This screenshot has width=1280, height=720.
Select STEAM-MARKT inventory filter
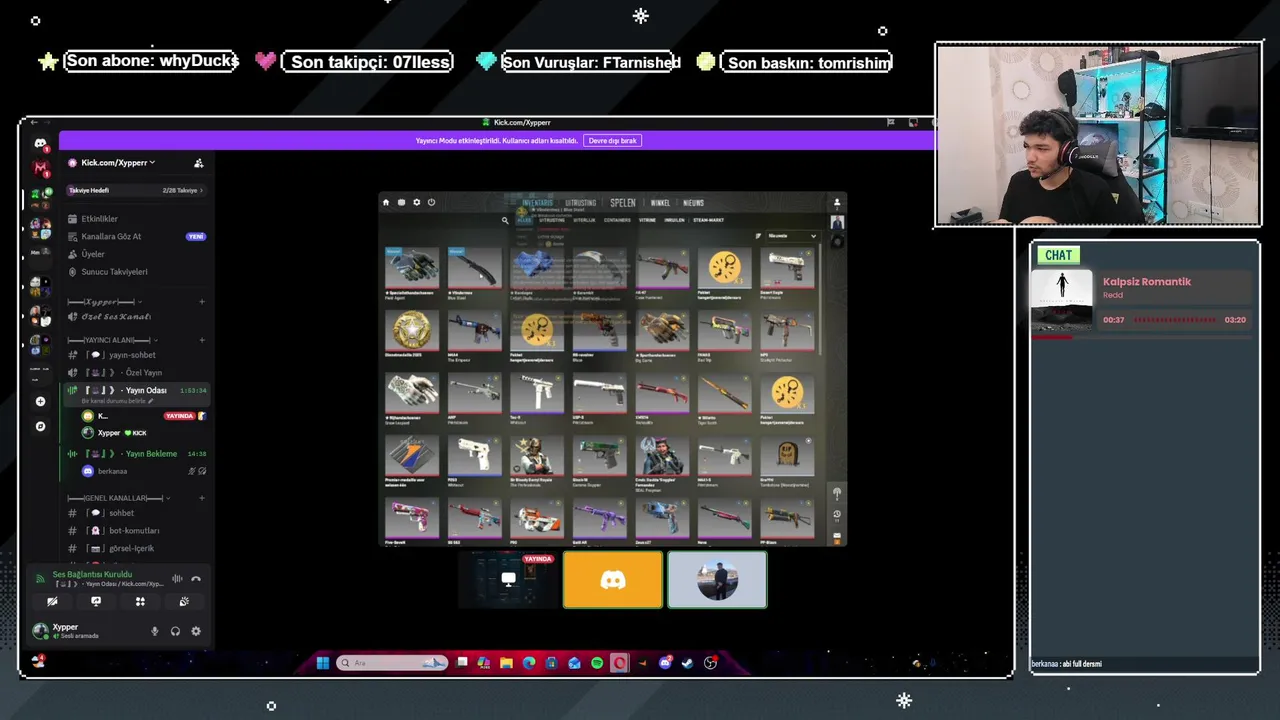[708, 220]
